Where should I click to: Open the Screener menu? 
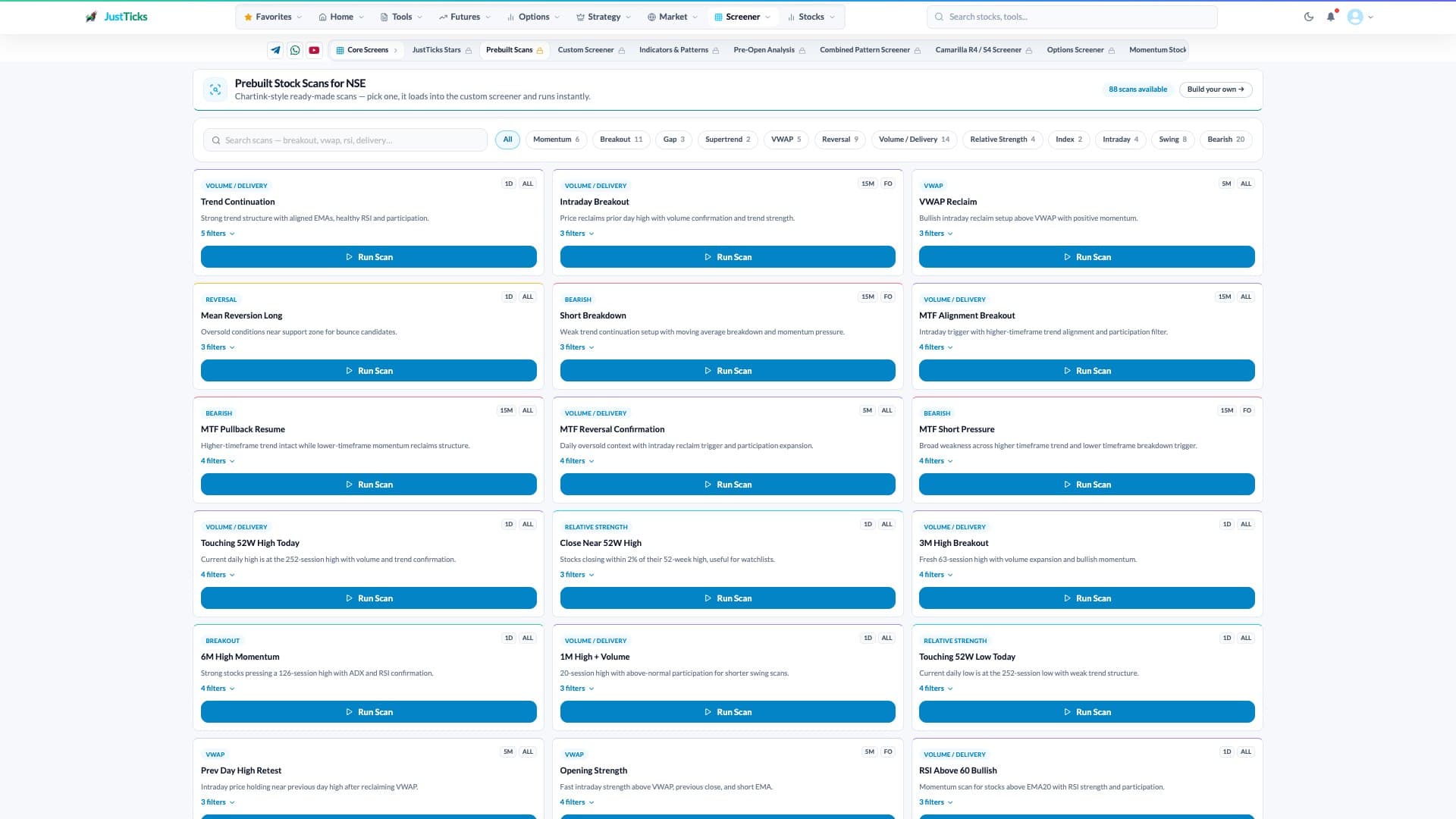click(x=742, y=17)
